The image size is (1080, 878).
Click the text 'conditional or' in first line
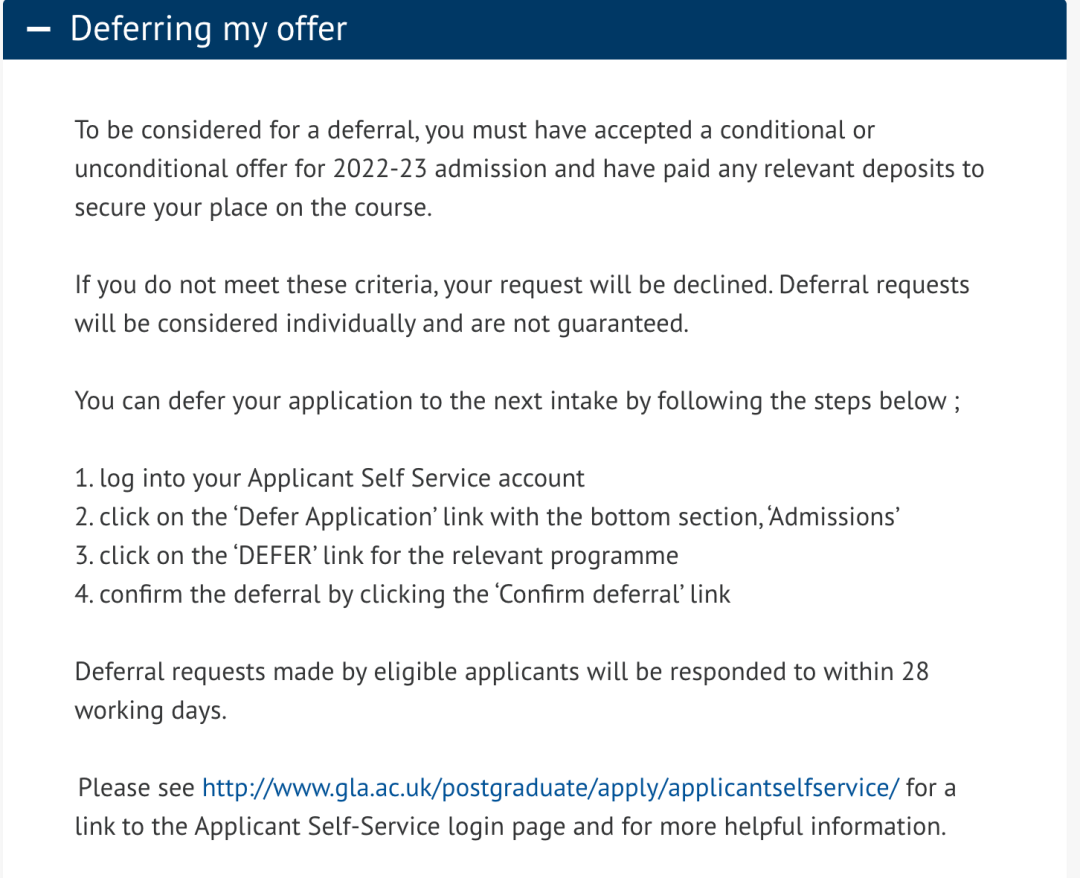point(797,130)
